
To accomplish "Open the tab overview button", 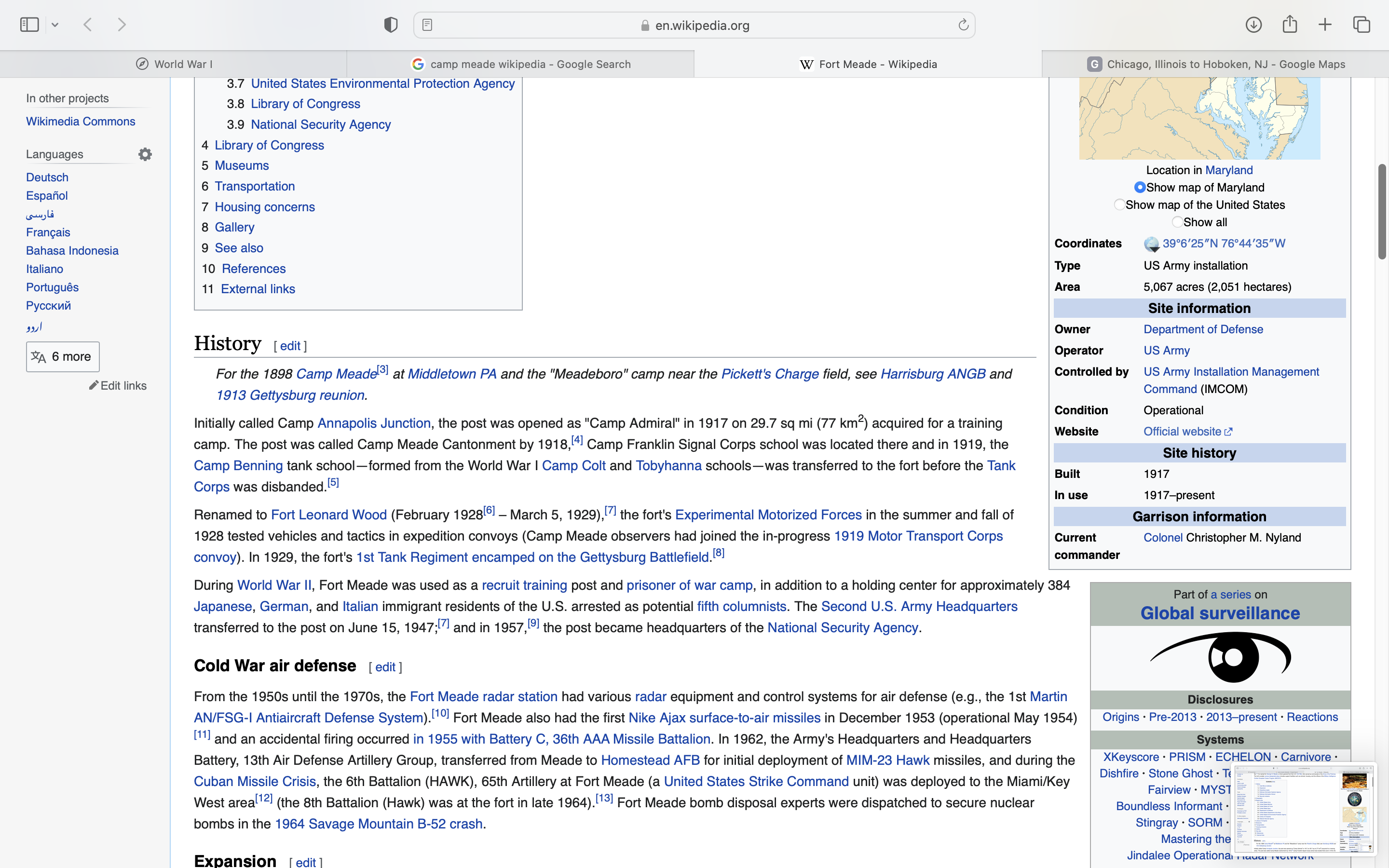I will [1362, 25].
